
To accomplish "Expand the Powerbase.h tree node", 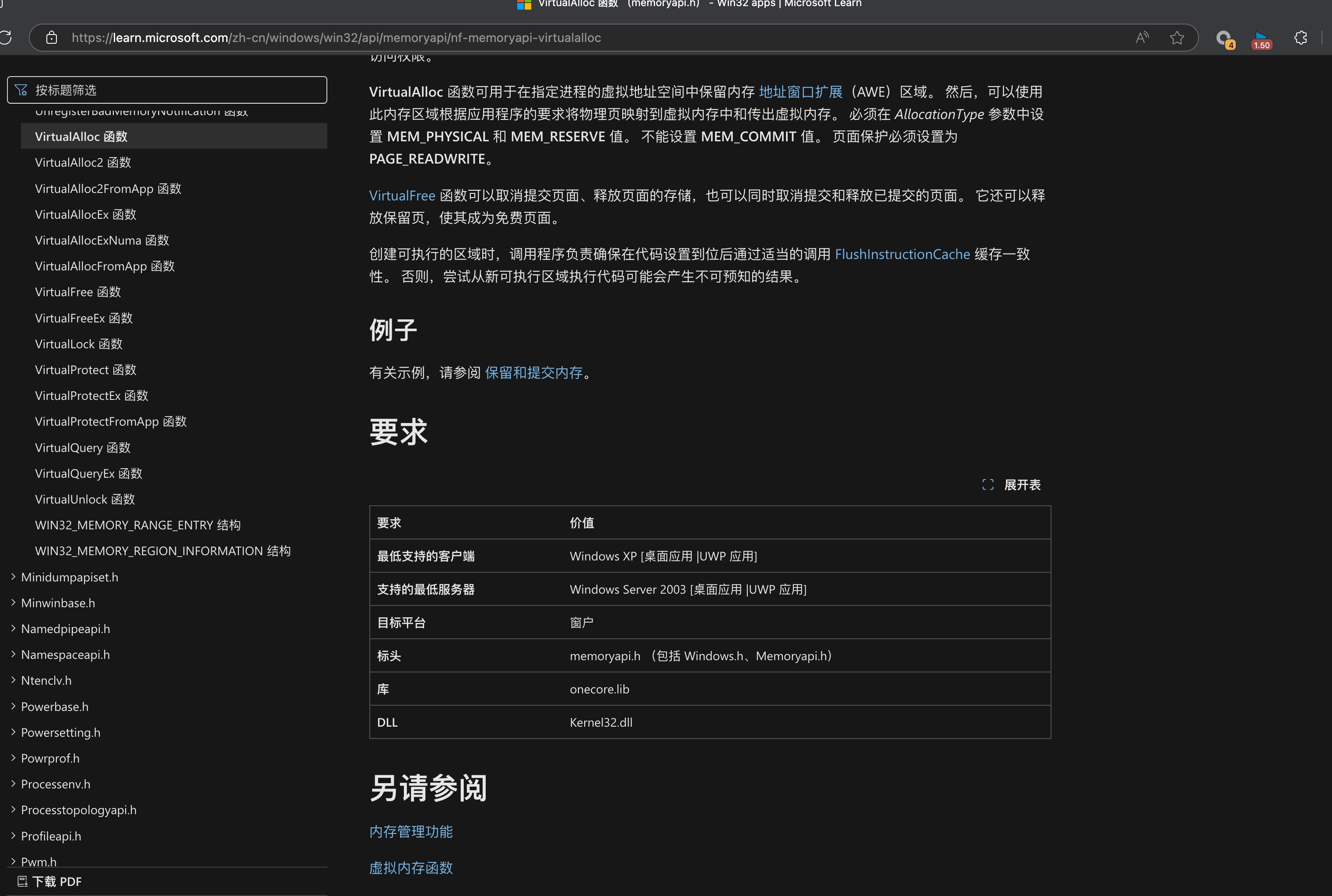I will (x=13, y=706).
